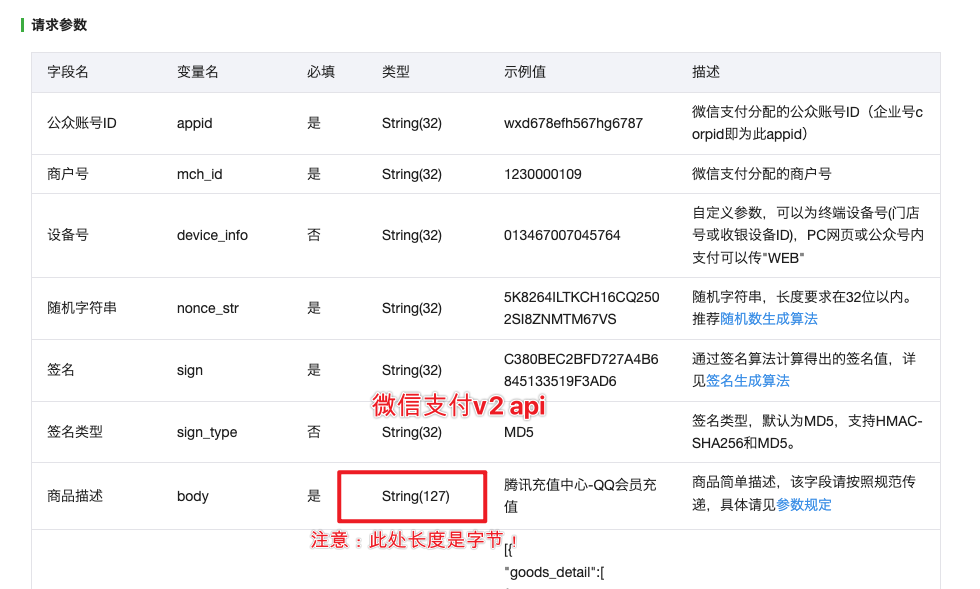Click the 示例值 column header

[525, 72]
